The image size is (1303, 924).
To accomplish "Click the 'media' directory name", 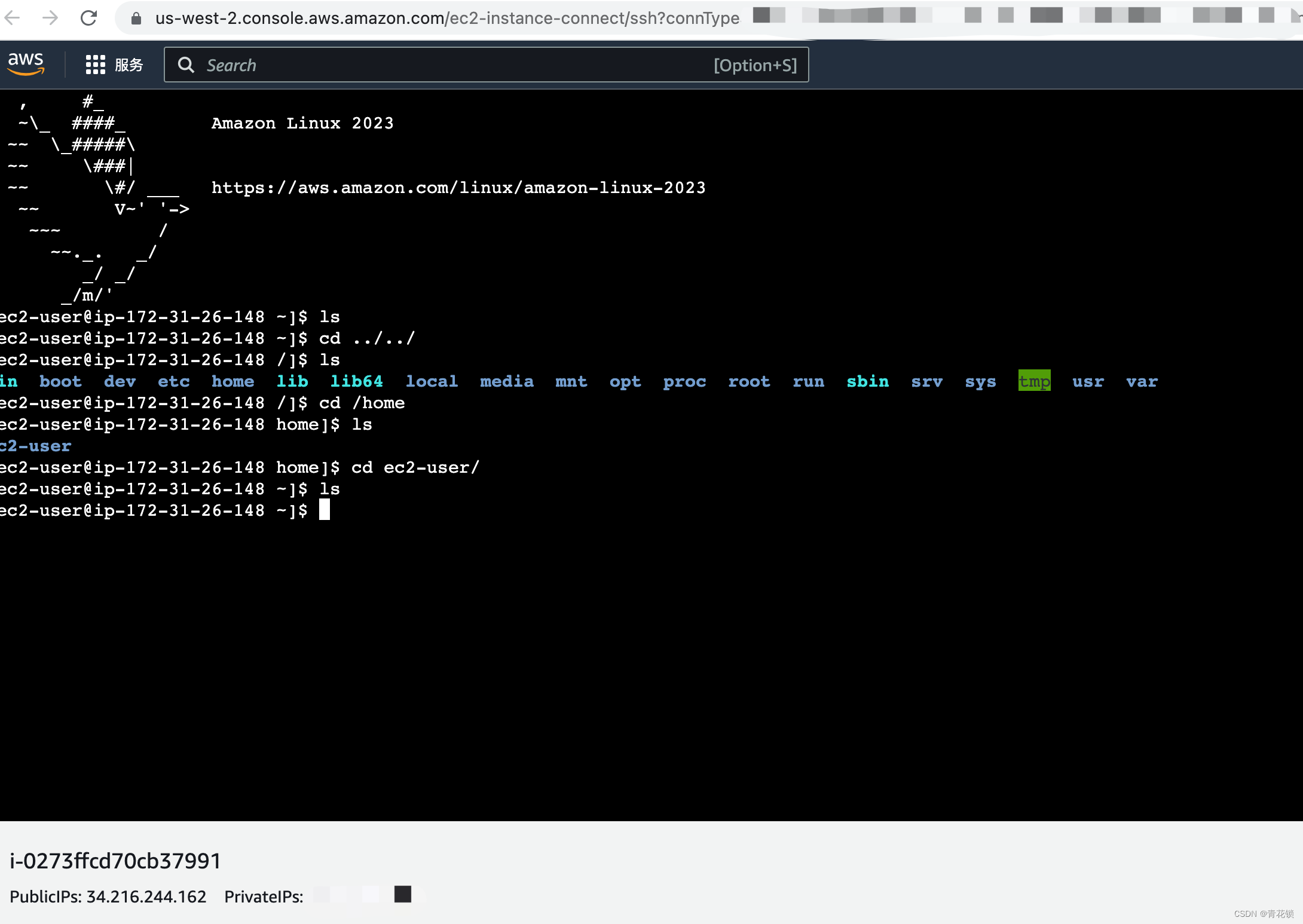I will pos(507,381).
